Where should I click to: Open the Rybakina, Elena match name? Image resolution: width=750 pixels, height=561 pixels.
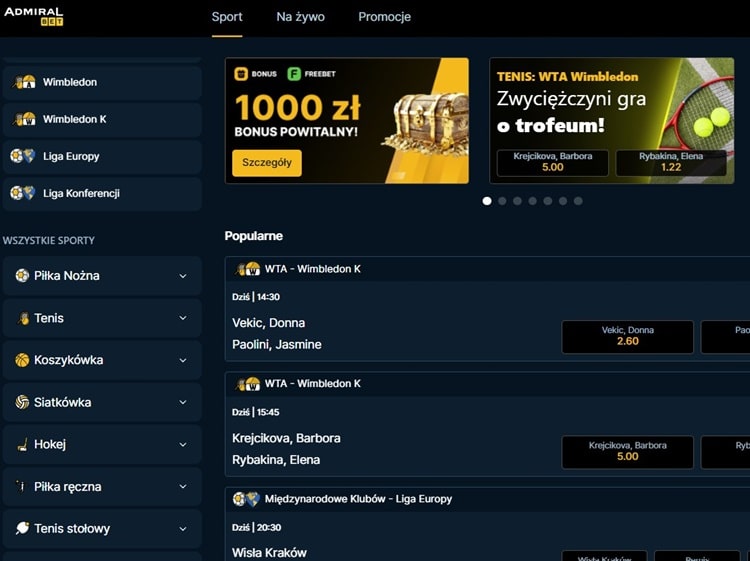pos(276,460)
